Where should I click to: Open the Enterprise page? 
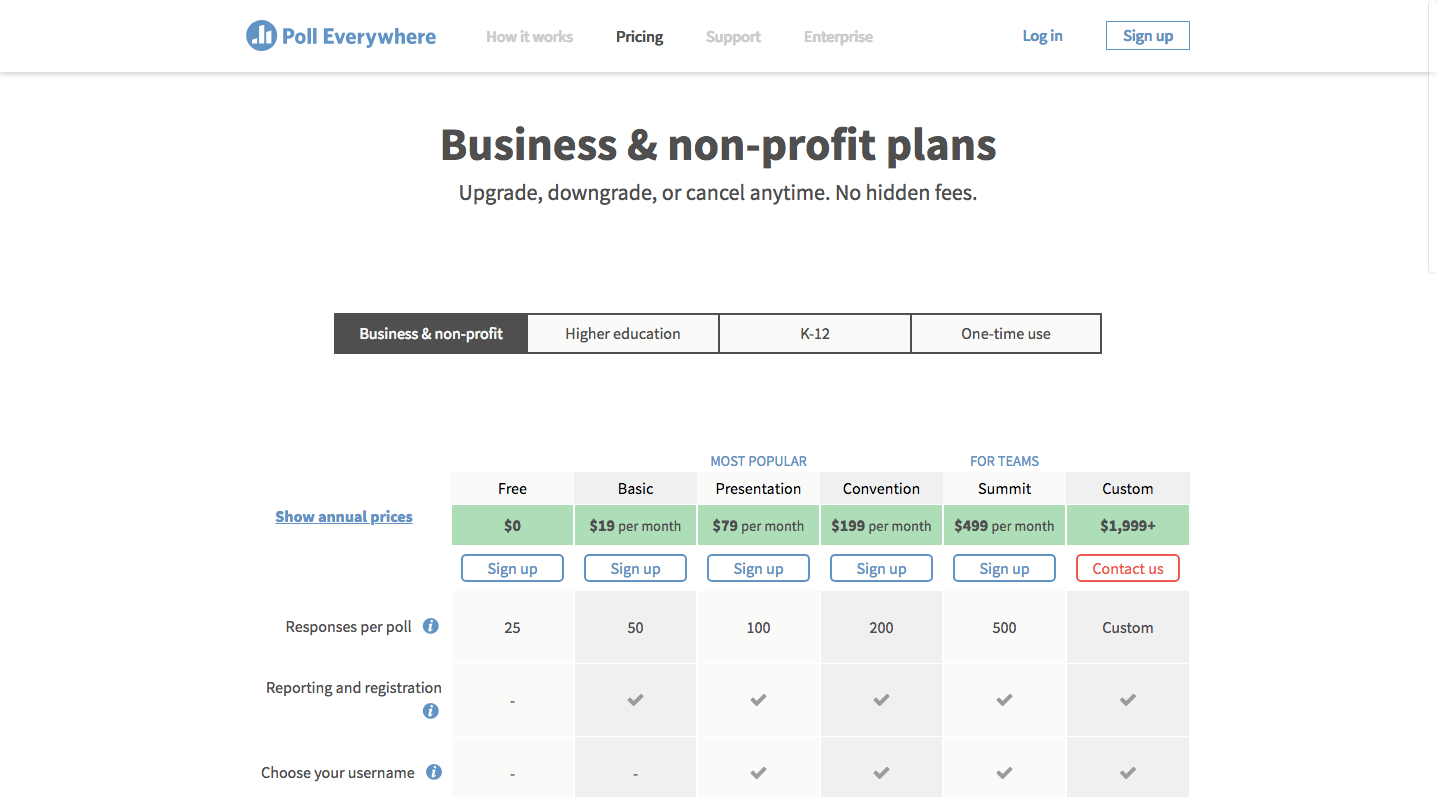[x=838, y=36]
